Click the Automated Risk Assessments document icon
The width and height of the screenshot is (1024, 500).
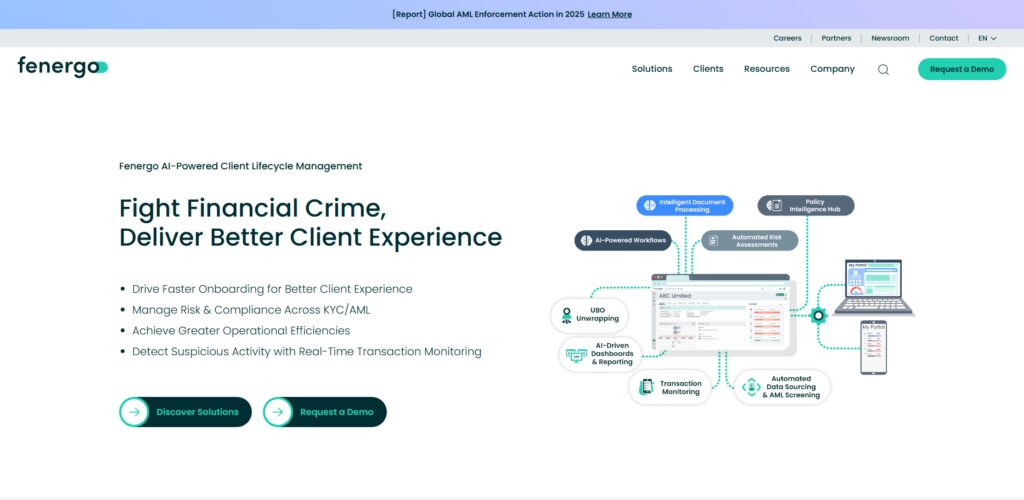tap(713, 240)
